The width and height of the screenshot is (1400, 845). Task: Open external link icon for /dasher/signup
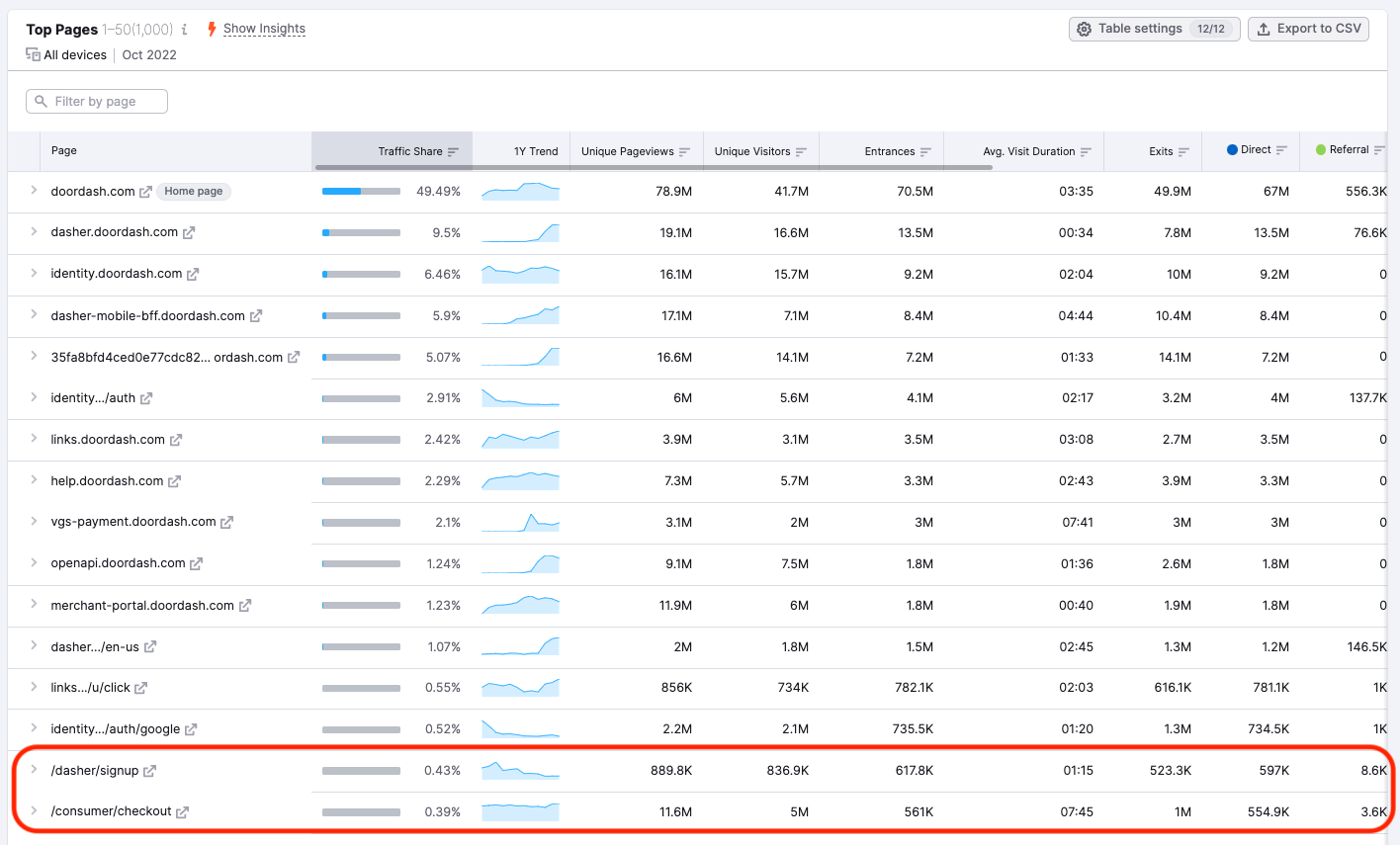click(x=149, y=771)
